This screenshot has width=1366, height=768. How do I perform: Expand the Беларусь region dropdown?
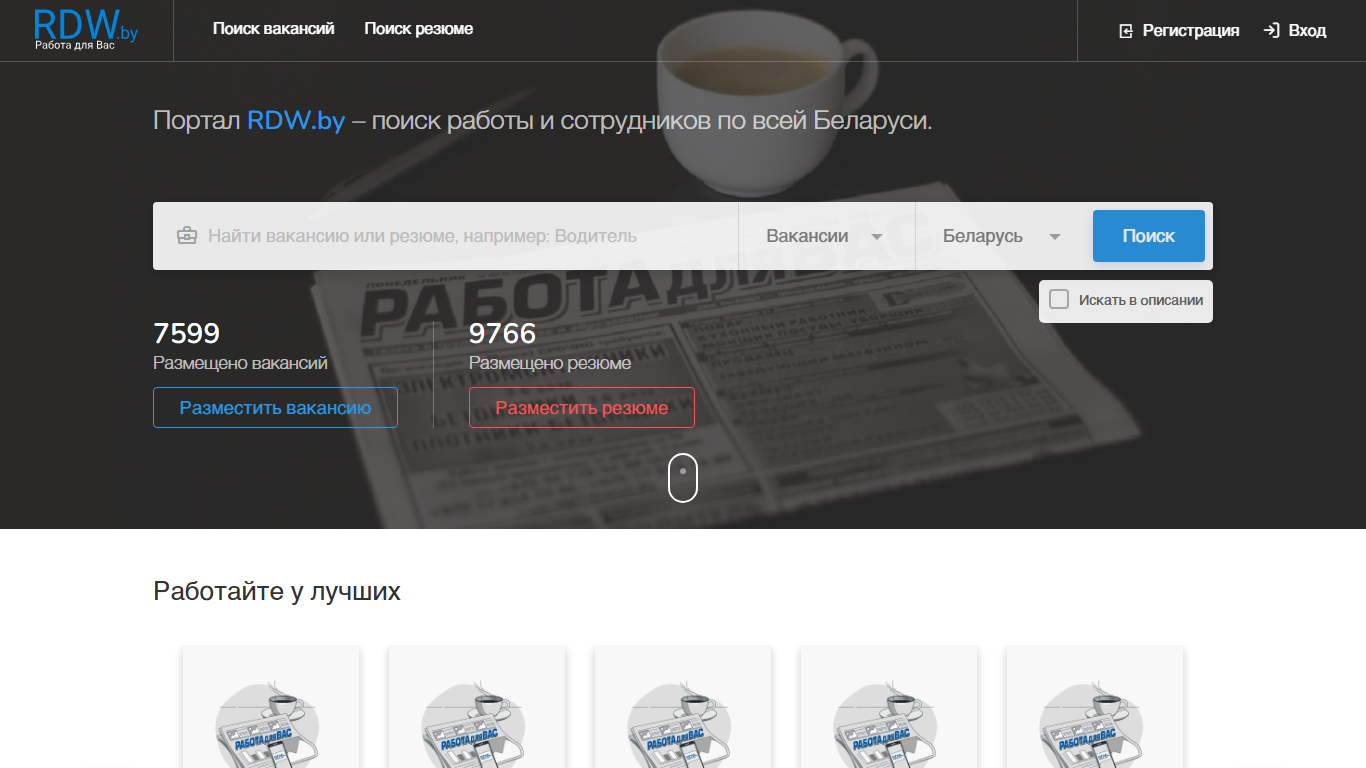[x=1002, y=236]
